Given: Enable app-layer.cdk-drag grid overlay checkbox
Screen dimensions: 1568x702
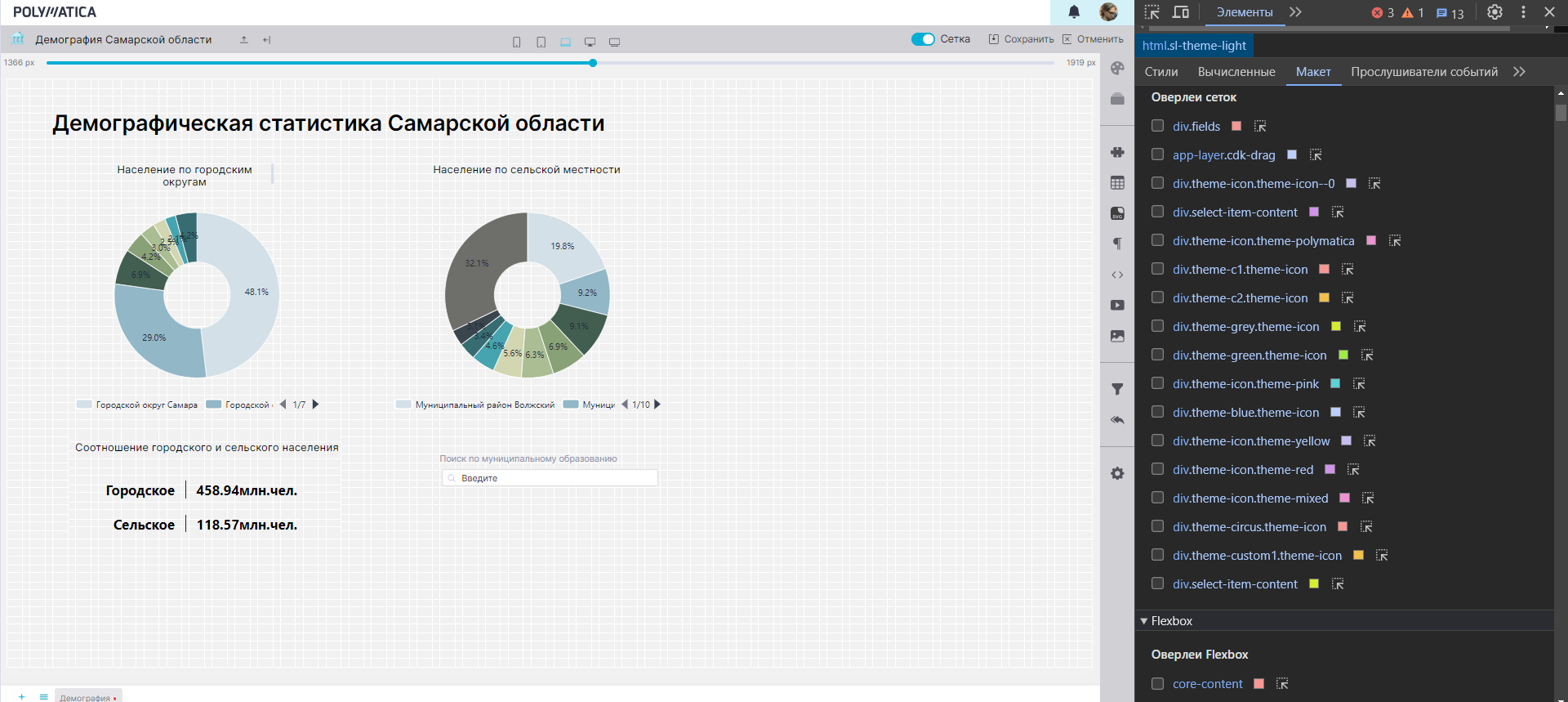Looking at the screenshot, I should click(1157, 154).
